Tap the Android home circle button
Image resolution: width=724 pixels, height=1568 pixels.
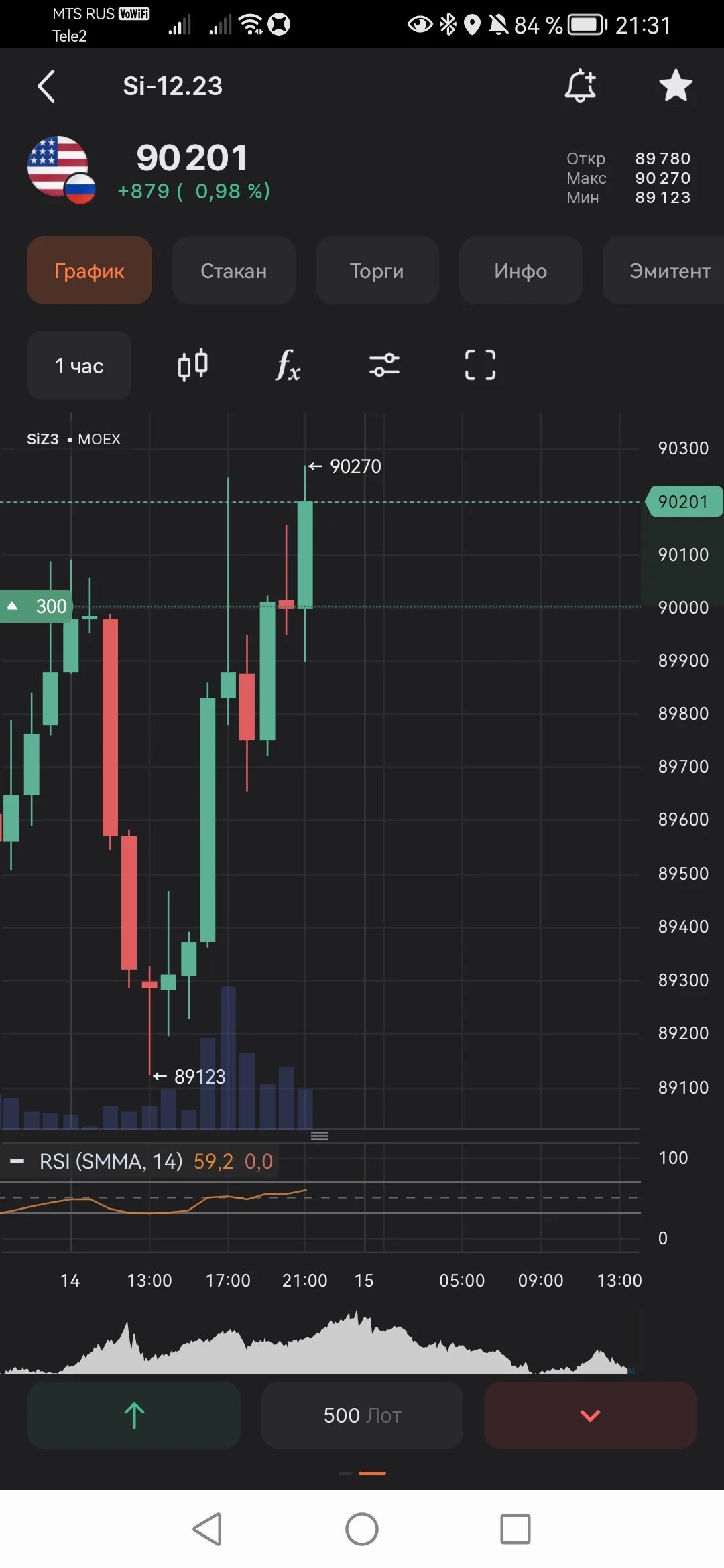pyautogui.click(x=362, y=1529)
